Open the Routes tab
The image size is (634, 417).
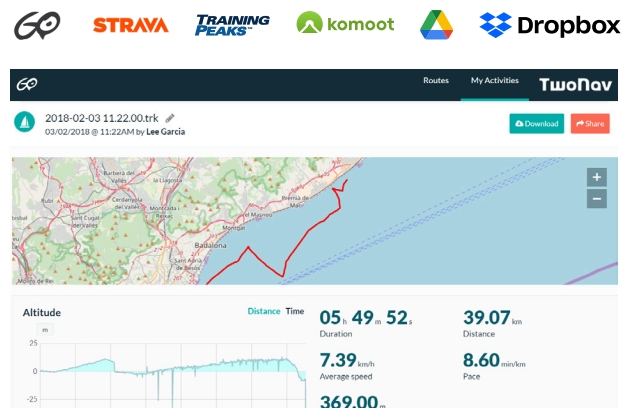tap(436, 80)
